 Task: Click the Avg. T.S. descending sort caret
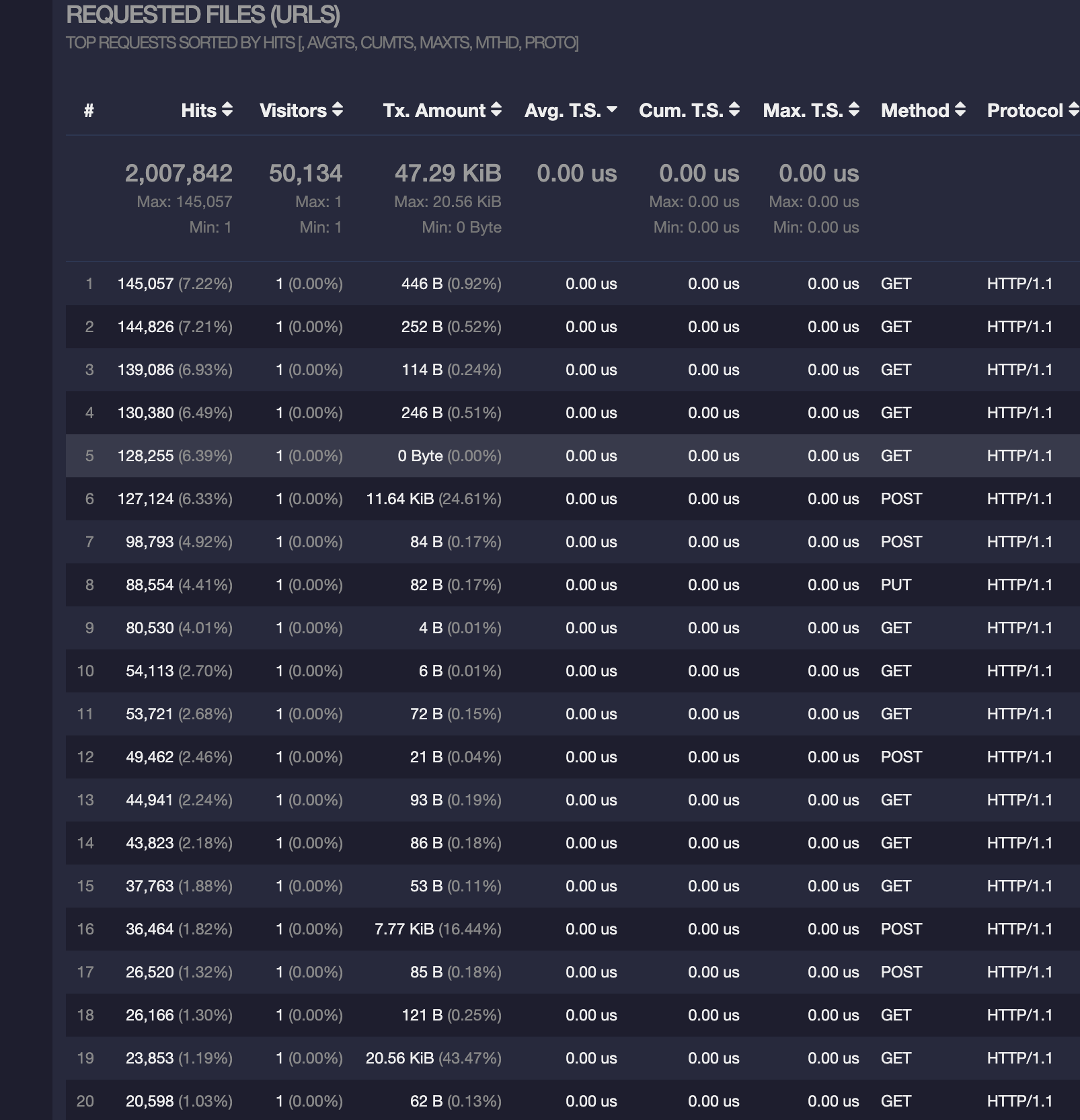tap(611, 108)
